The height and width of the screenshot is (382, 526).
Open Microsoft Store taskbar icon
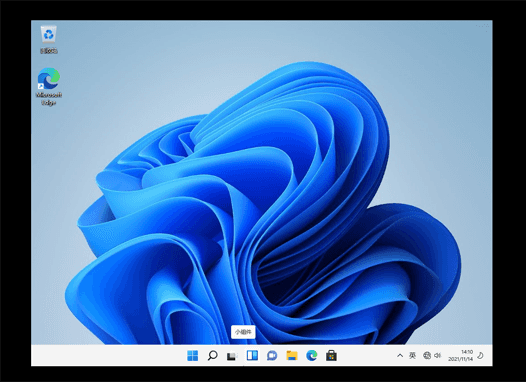(x=331, y=356)
